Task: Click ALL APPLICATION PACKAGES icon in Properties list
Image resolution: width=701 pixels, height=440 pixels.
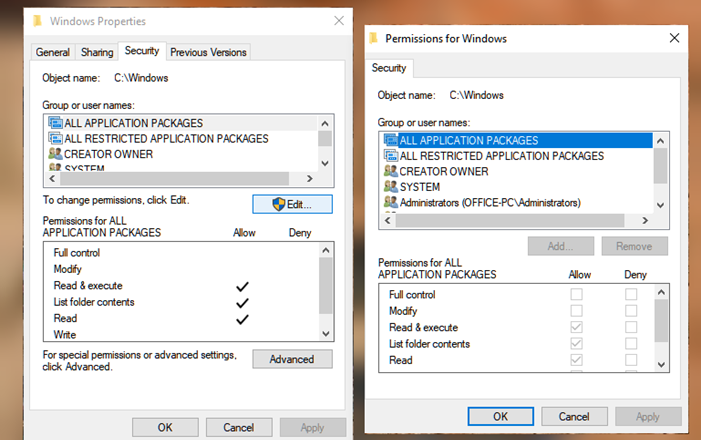Action: [x=55, y=123]
